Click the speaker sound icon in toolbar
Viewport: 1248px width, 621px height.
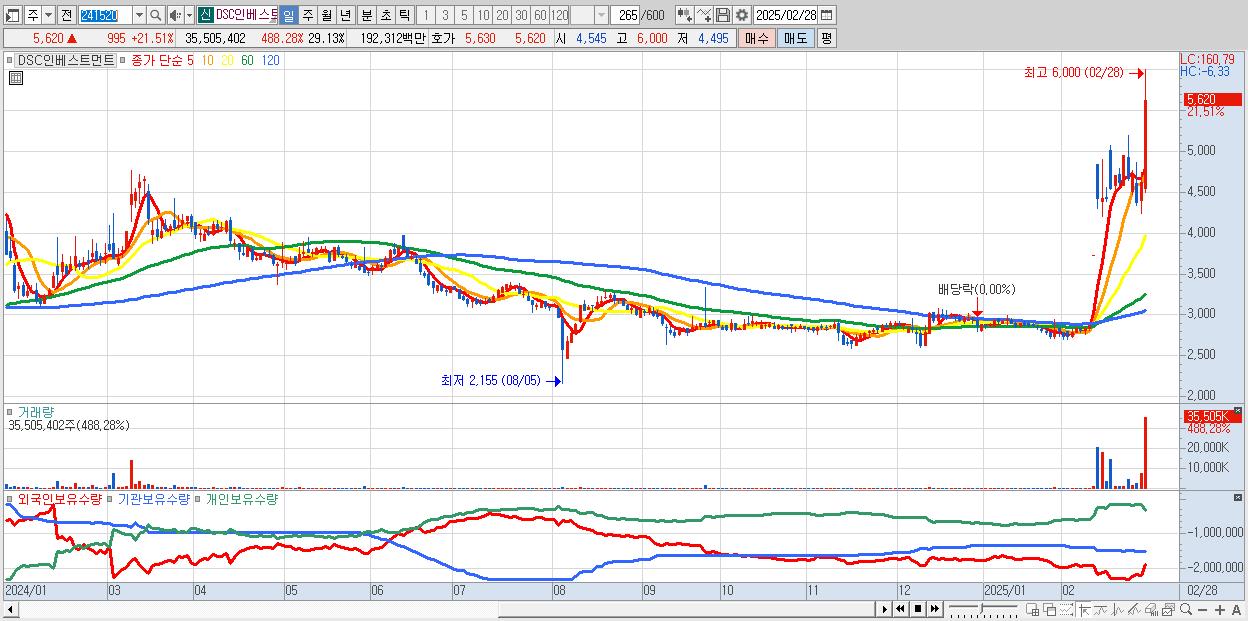175,15
